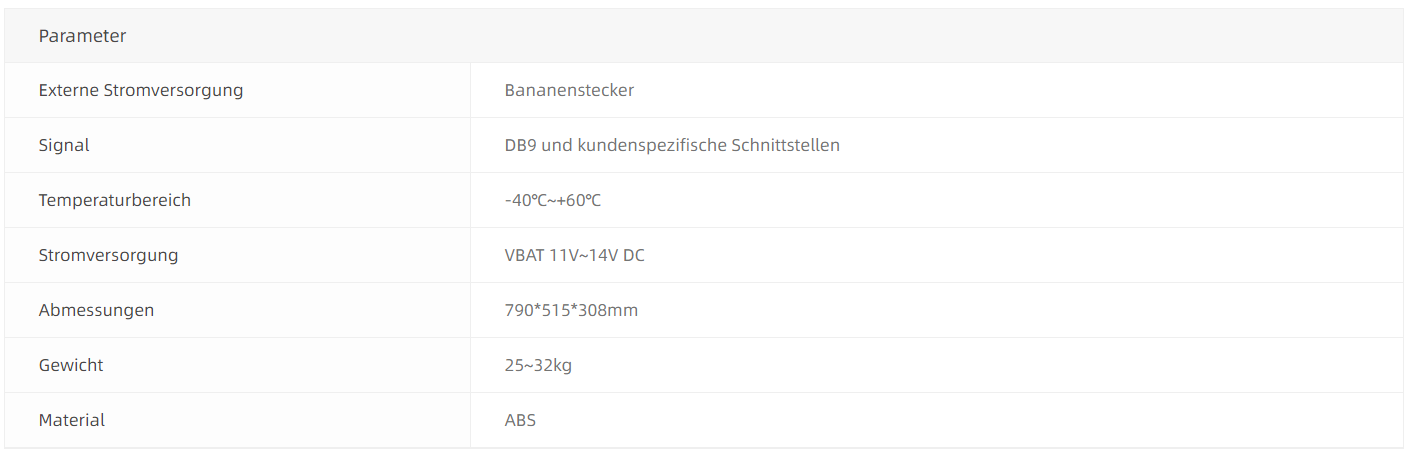Viewport: 1410px width, 456px height.
Task: Select the Abmessungen row label
Action: coord(96,310)
